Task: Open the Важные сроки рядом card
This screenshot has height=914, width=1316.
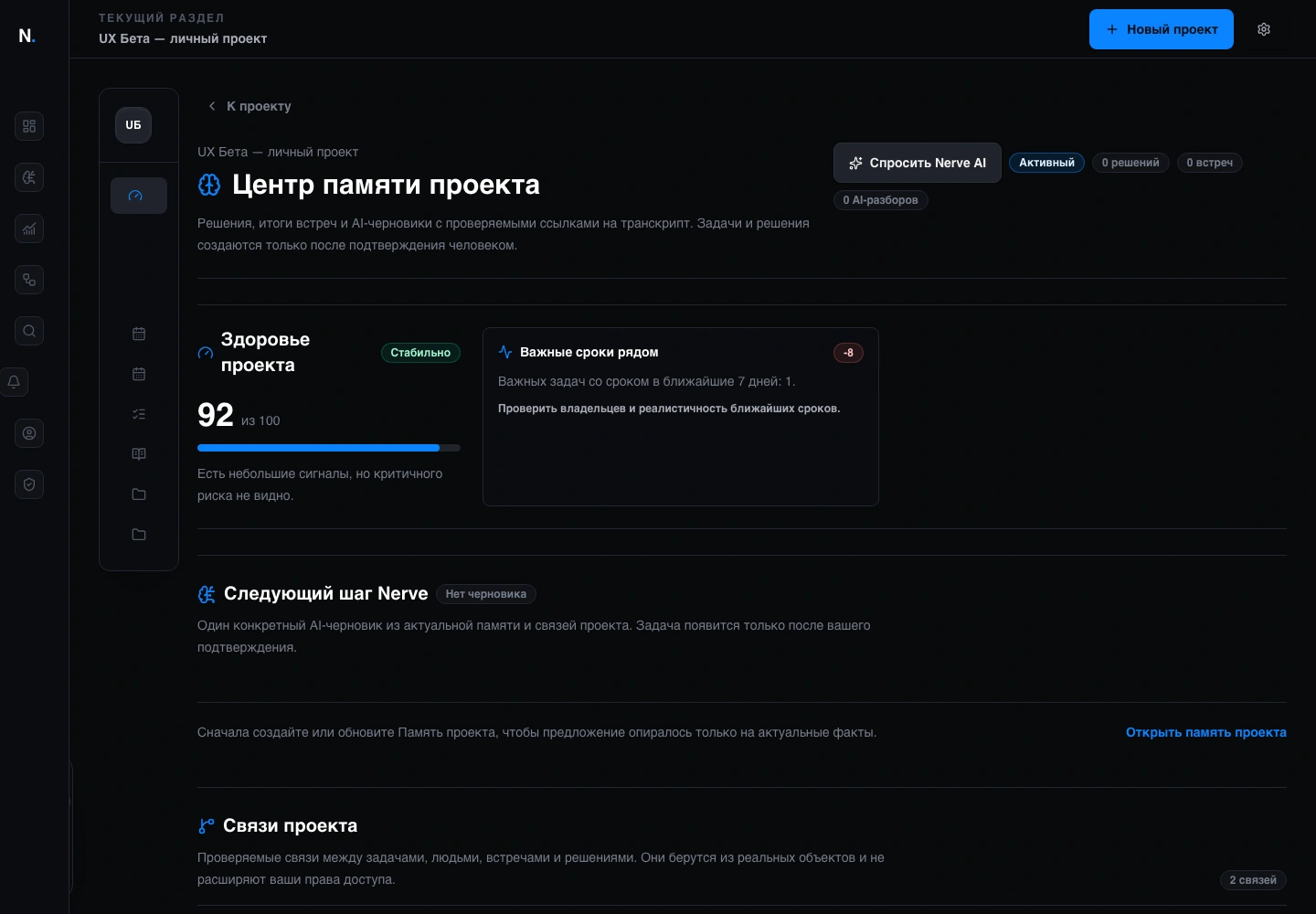Action: point(681,417)
